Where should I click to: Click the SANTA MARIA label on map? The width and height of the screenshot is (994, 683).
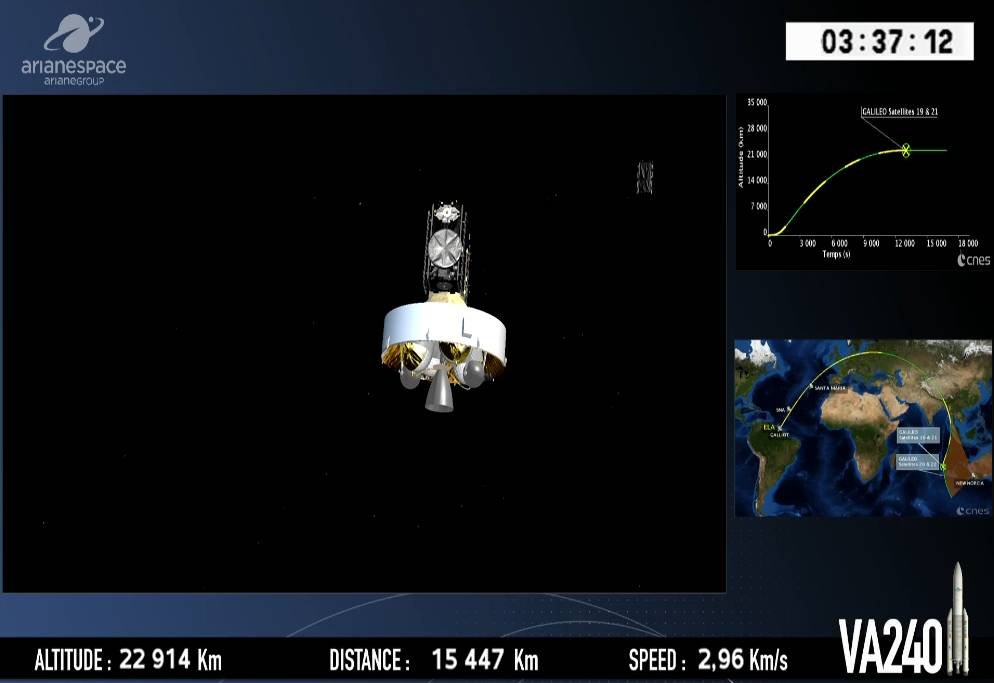tap(830, 388)
